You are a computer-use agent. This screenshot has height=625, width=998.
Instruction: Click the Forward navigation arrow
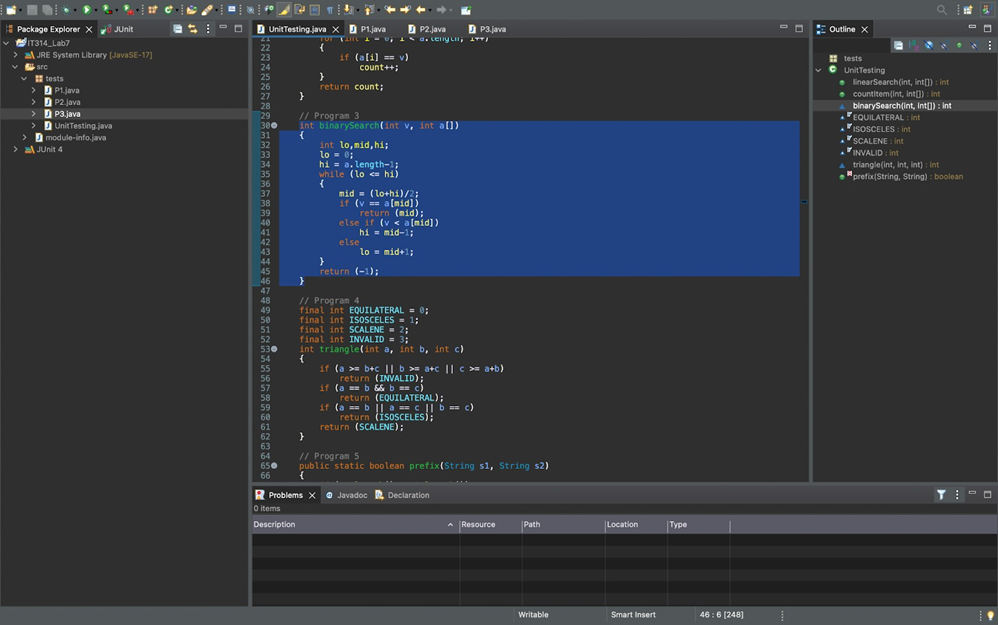click(441, 10)
